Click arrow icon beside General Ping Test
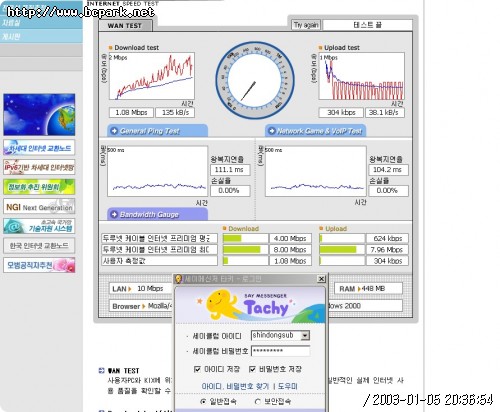This screenshot has height=412, width=500. 114,131
